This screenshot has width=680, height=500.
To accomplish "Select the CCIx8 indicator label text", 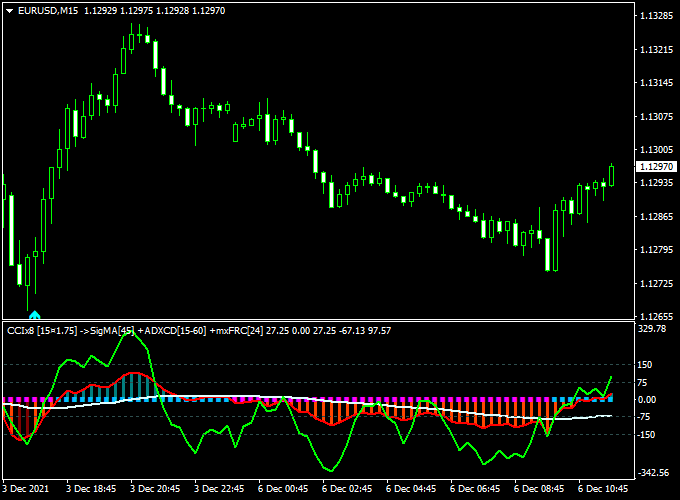I will coord(199,331).
